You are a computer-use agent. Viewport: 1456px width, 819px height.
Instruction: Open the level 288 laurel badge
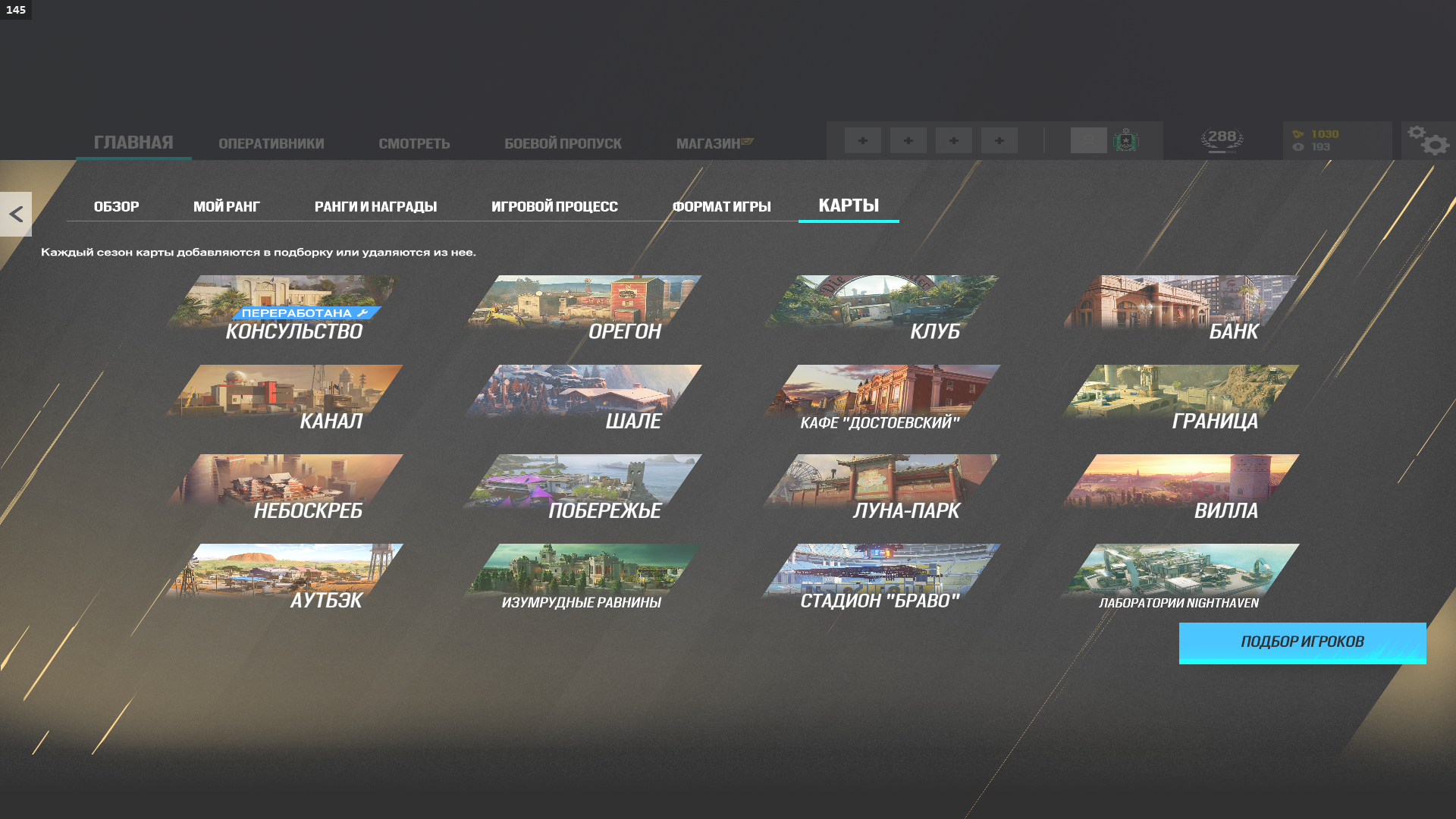[x=1222, y=140]
